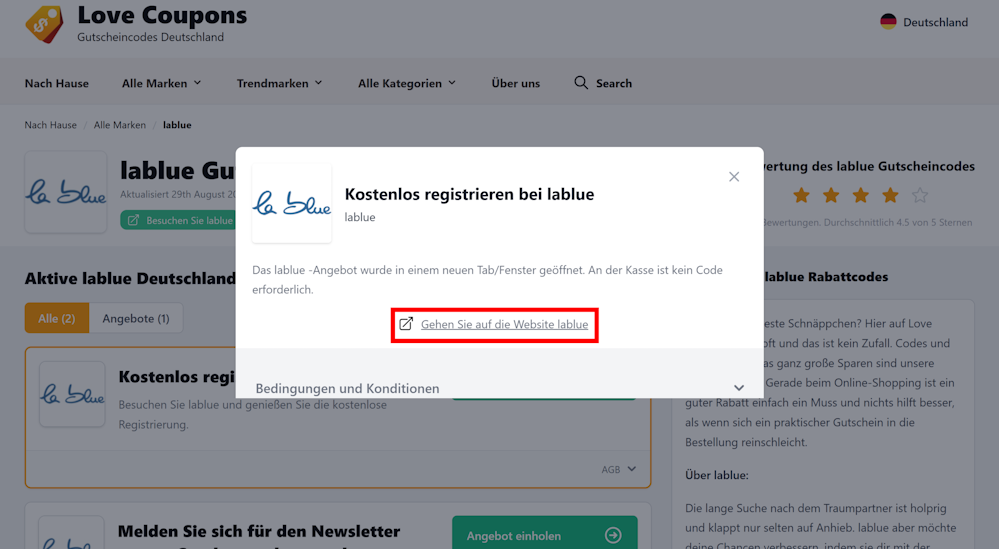Click Nach Hause breadcrumb link
Screen dimensions: 999x549
50,125
